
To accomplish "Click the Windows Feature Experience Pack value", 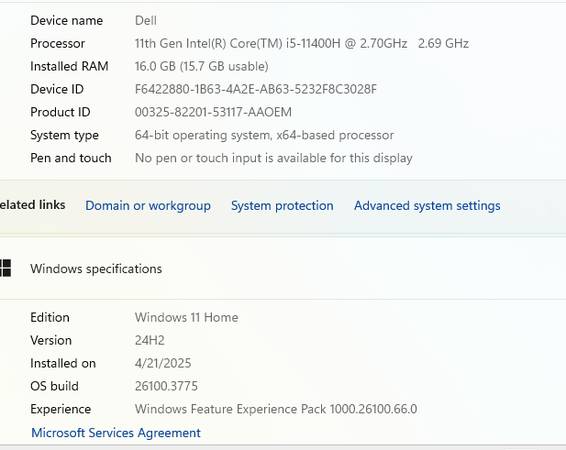I will pyautogui.click(x=276, y=409).
